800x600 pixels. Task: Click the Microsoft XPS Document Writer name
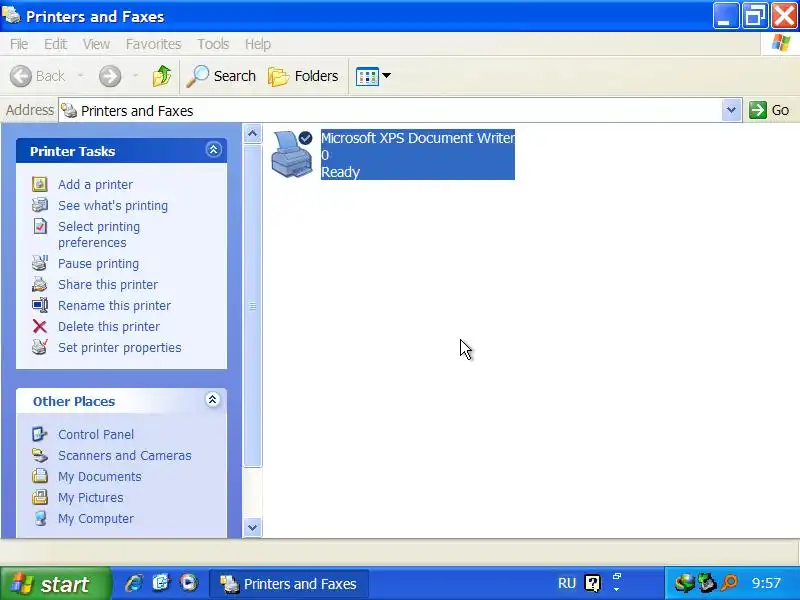pos(418,138)
